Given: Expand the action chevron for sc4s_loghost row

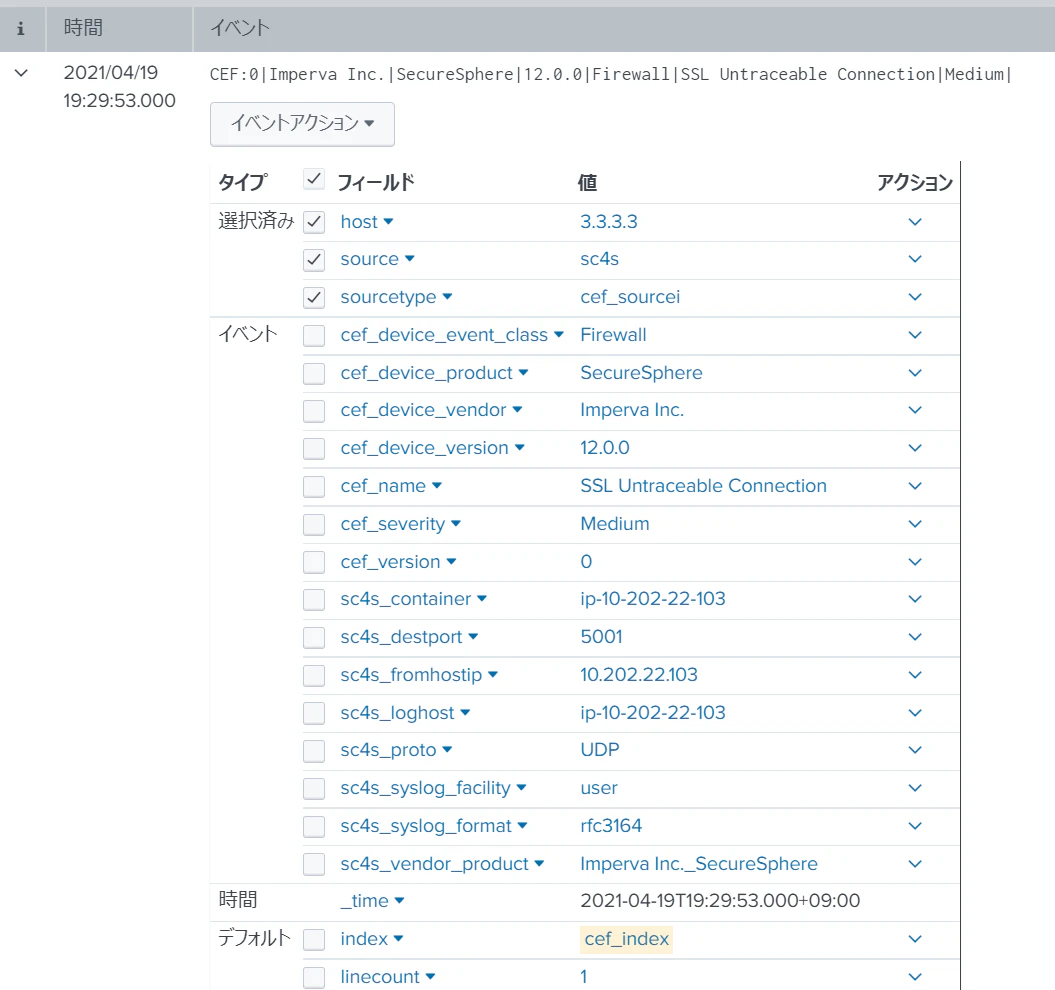Looking at the screenshot, I should [915, 713].
